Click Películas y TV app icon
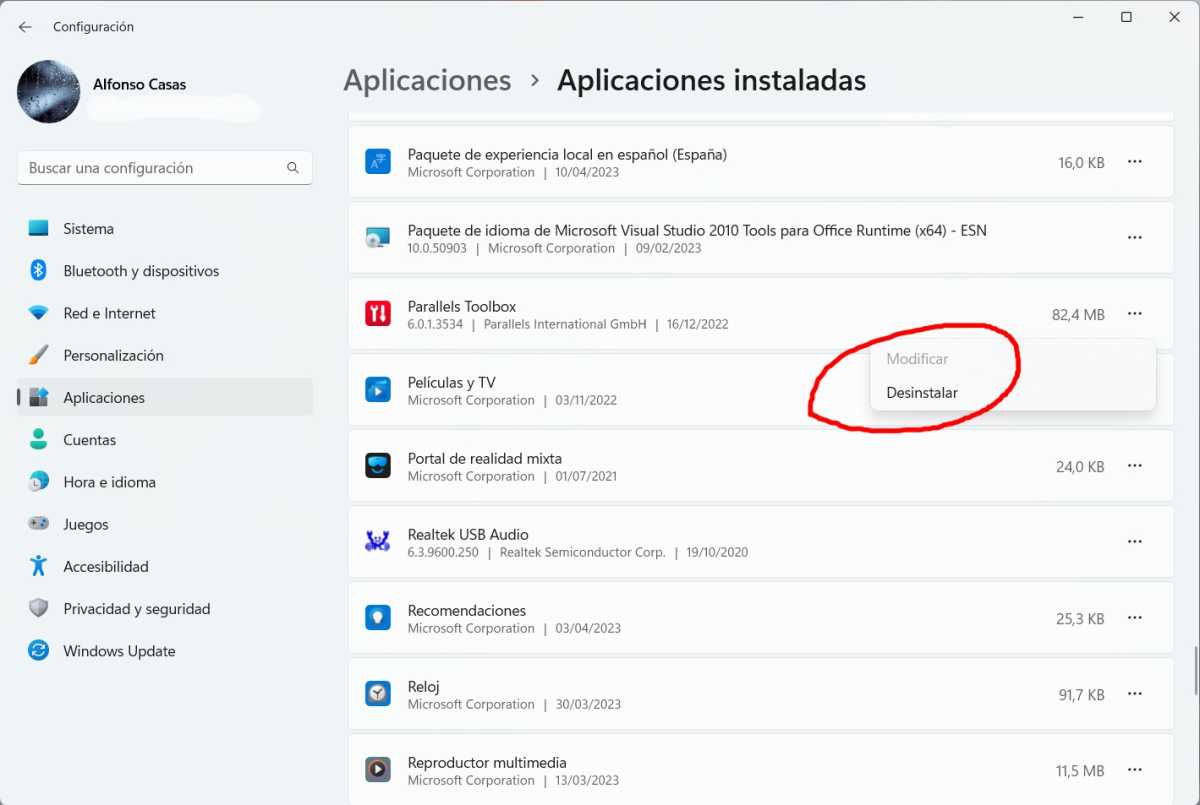Image resolution: width=1200 pixels, height=805 pixels. tap(378, 390)
